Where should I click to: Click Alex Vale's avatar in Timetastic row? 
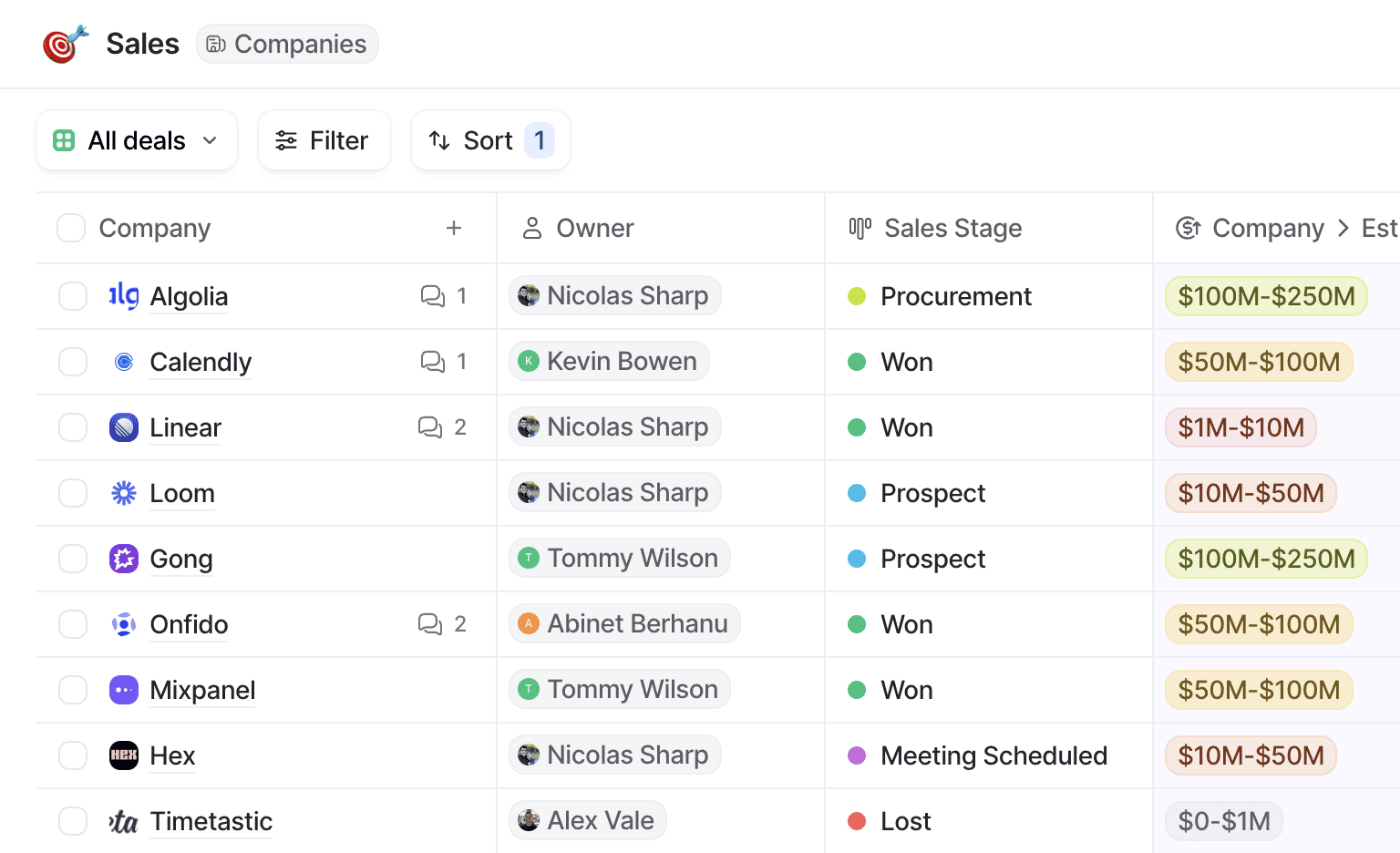pyautogui.click(x=529, y=820)
